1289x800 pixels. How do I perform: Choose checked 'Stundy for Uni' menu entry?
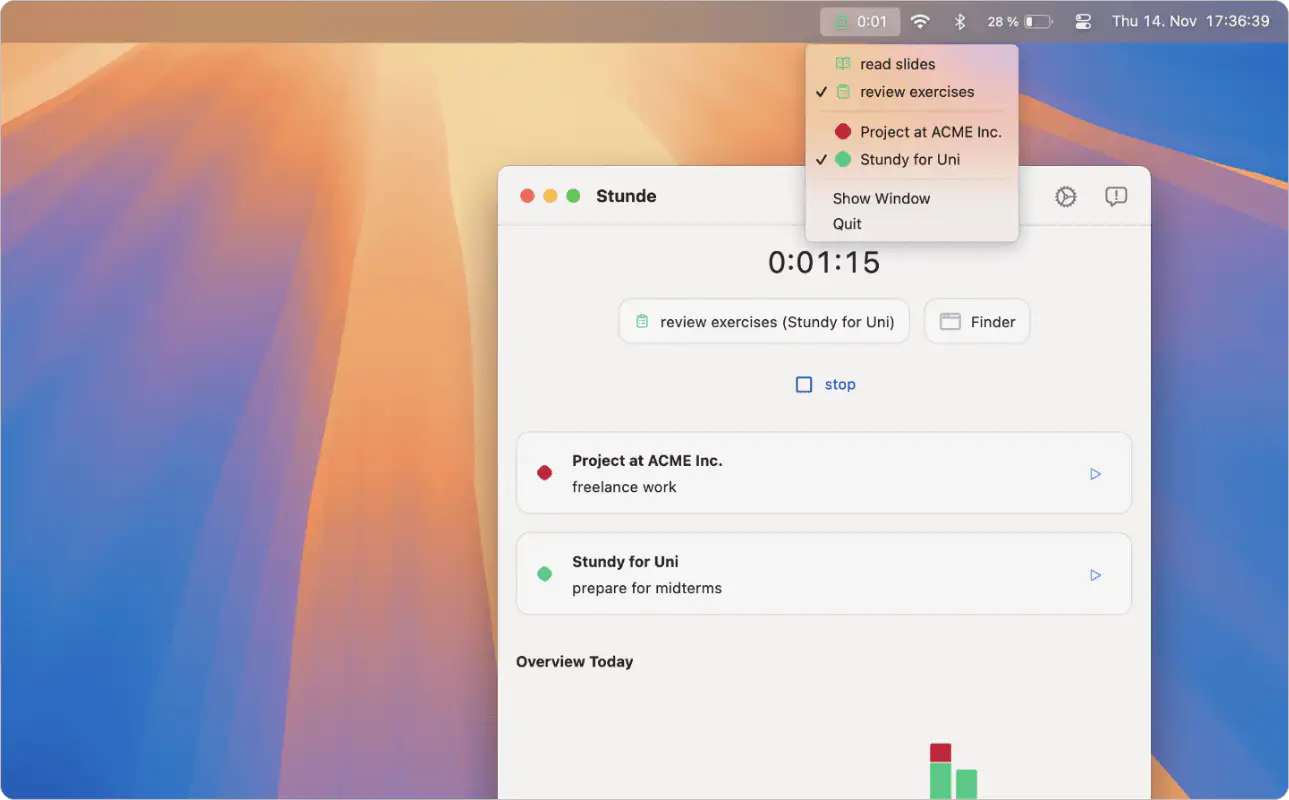[912, 160]
